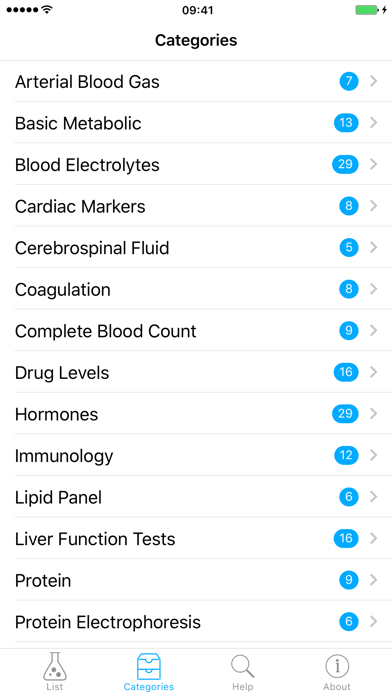The height and width of the screenshot is (696, 392).
Task: Tap the Wi-Fi signal icon
Action: pos(46,10)
